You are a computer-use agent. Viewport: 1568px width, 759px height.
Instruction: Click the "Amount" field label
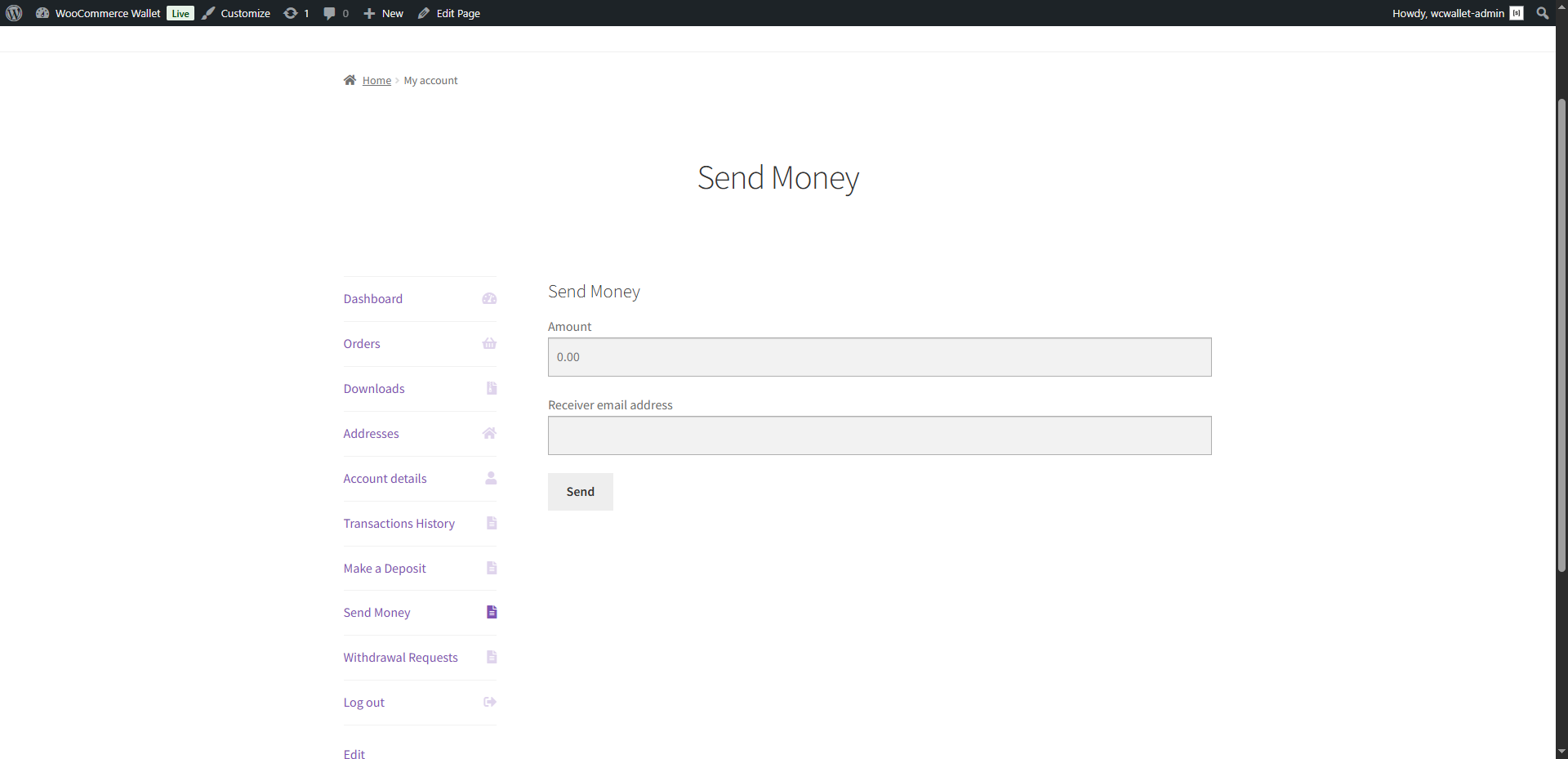[x=569, y=327]
